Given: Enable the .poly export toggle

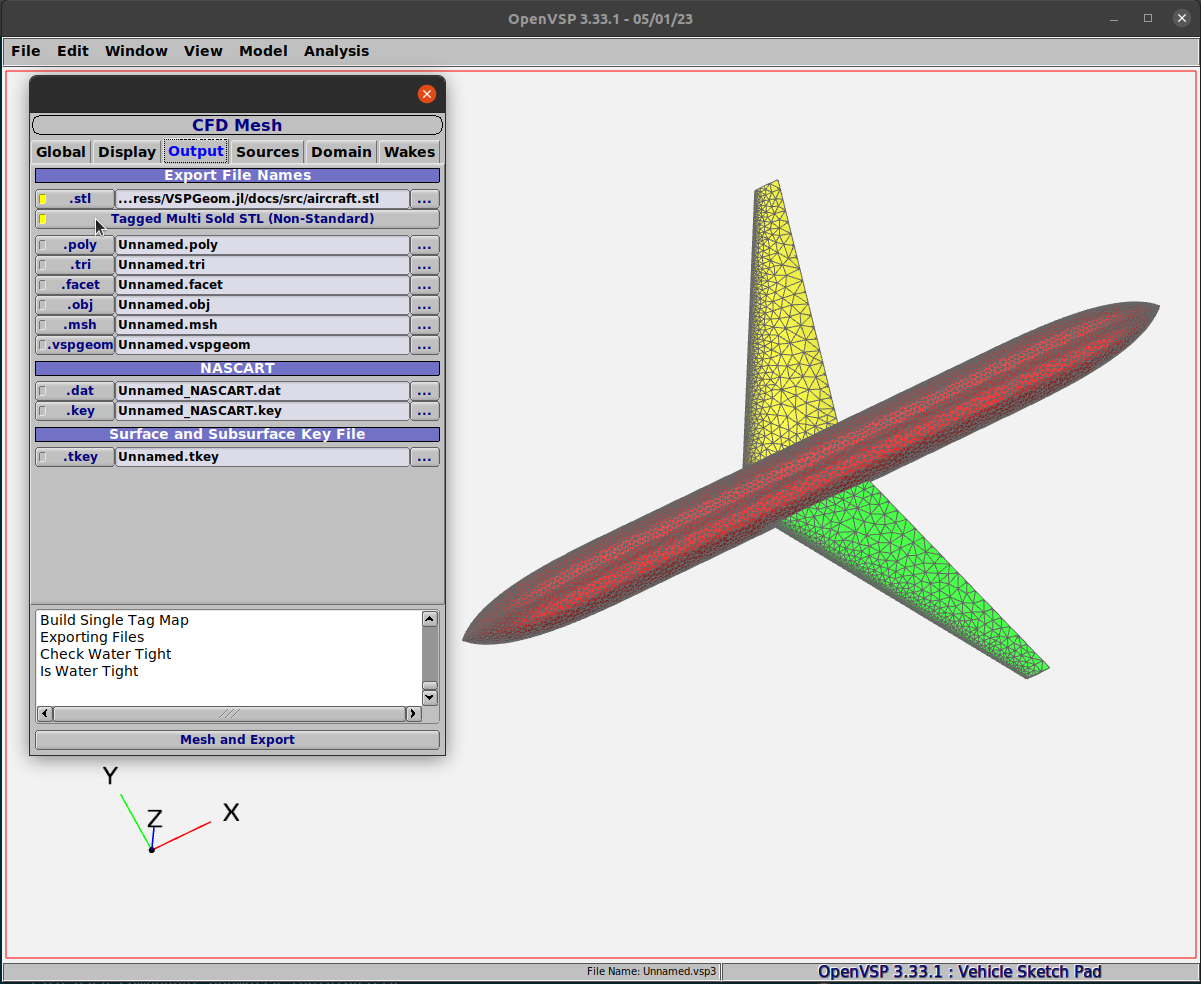Looking at the screenshot, I should (75, 245).
